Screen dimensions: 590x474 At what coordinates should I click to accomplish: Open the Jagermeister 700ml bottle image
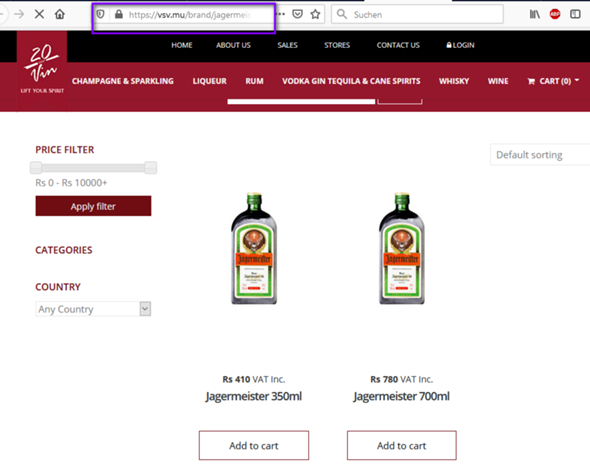401,248
